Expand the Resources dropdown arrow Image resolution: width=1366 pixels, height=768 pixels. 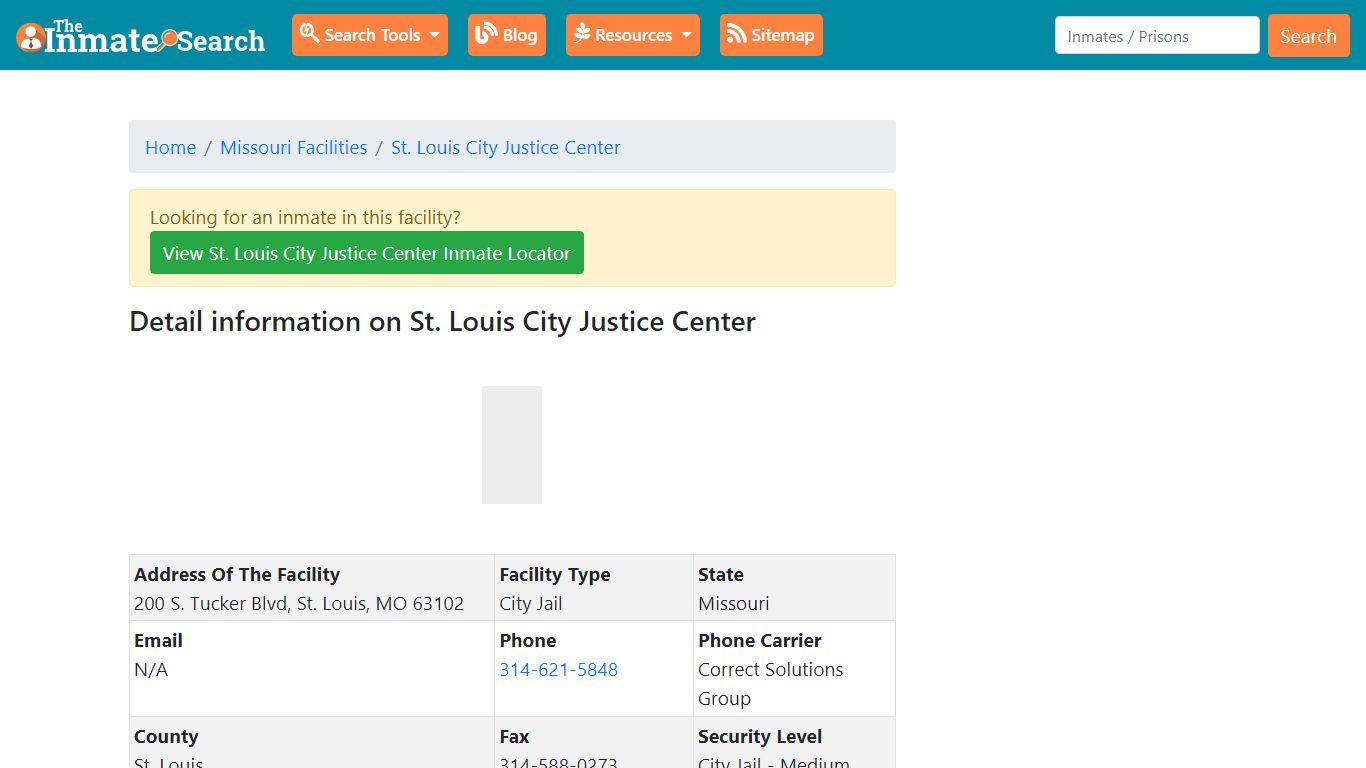click(687, 35)
